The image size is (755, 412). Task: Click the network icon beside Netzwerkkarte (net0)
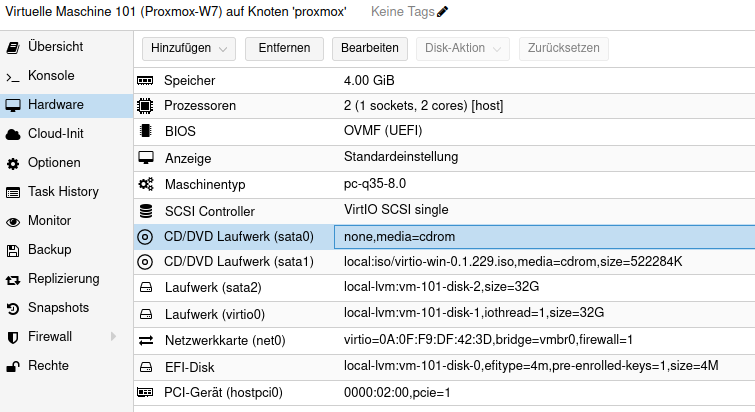(145, 340)
